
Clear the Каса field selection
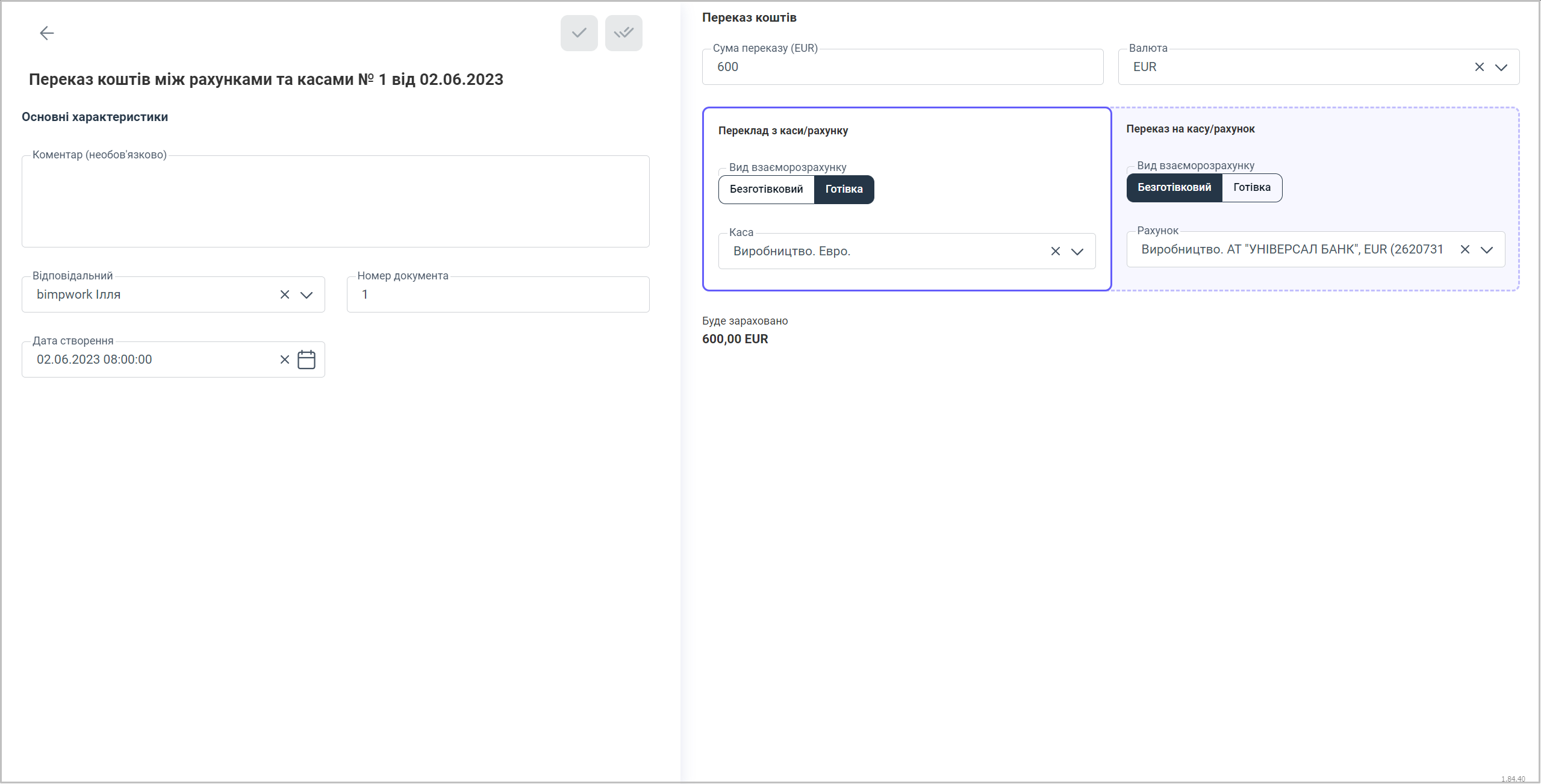tap(1055, 251)
